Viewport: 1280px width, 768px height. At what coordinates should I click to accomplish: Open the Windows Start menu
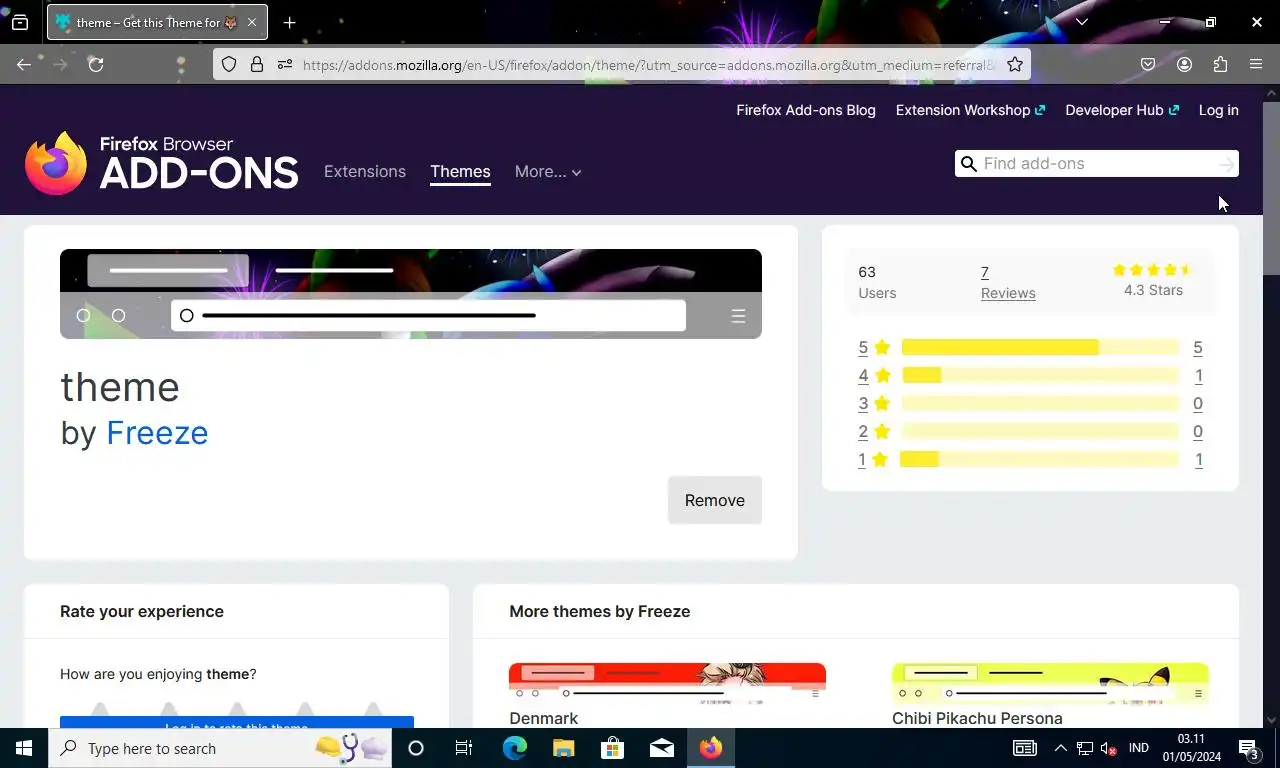coord(24,748)
